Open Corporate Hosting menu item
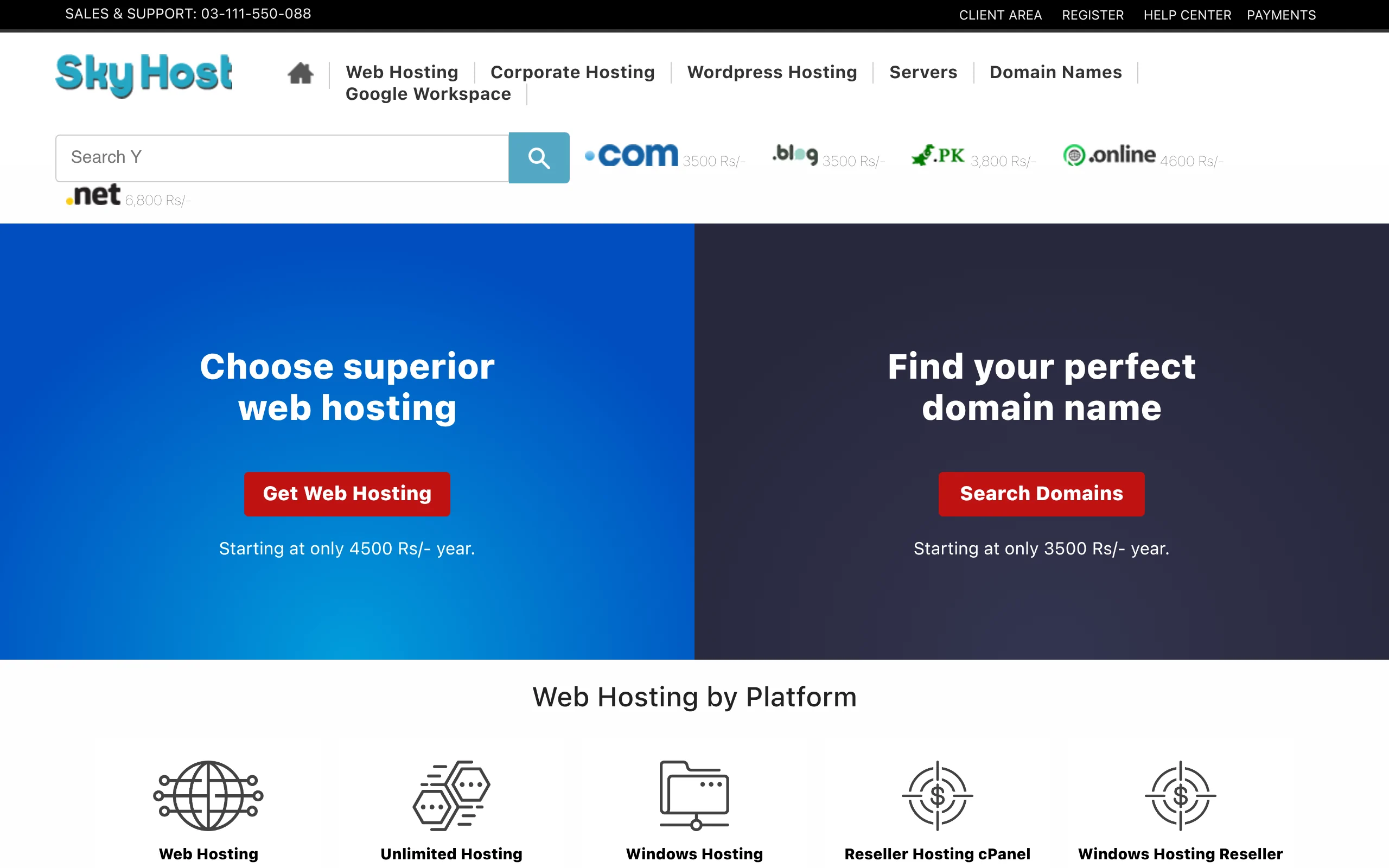The width and height of the screenshot is (1389, 868). [572, 72]
